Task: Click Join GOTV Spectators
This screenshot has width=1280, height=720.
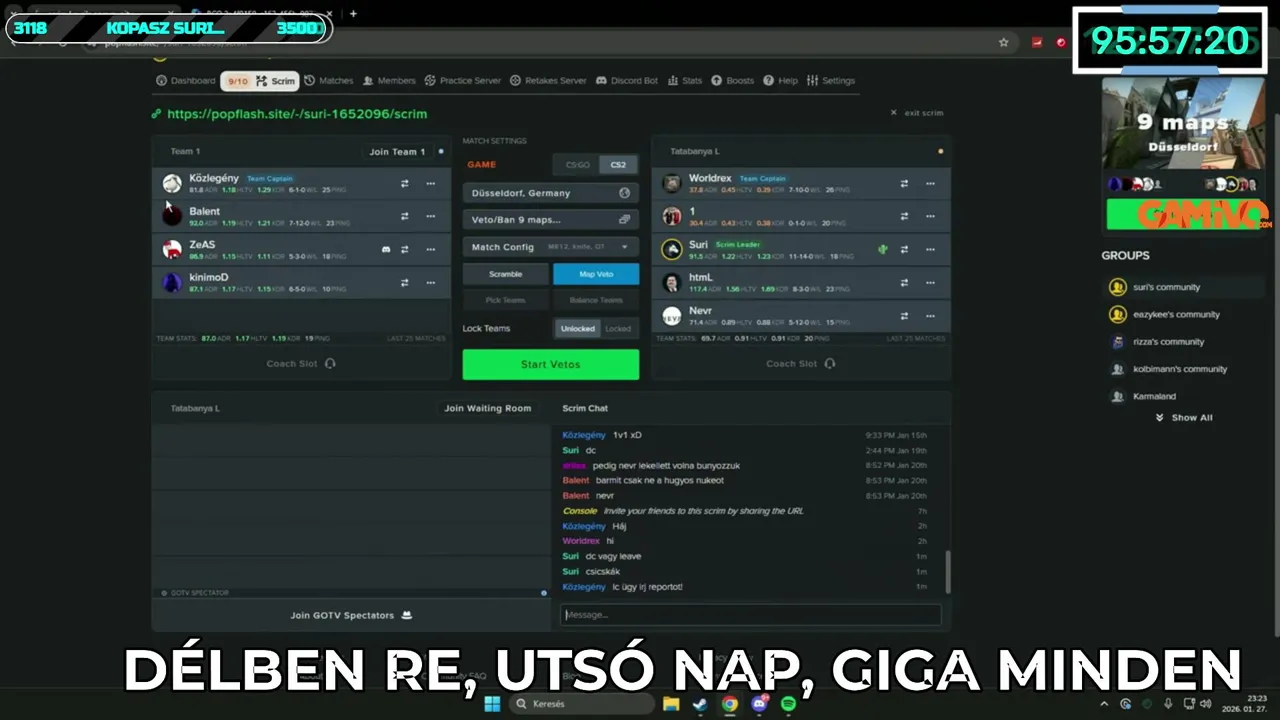Action: tap(351, 615)
